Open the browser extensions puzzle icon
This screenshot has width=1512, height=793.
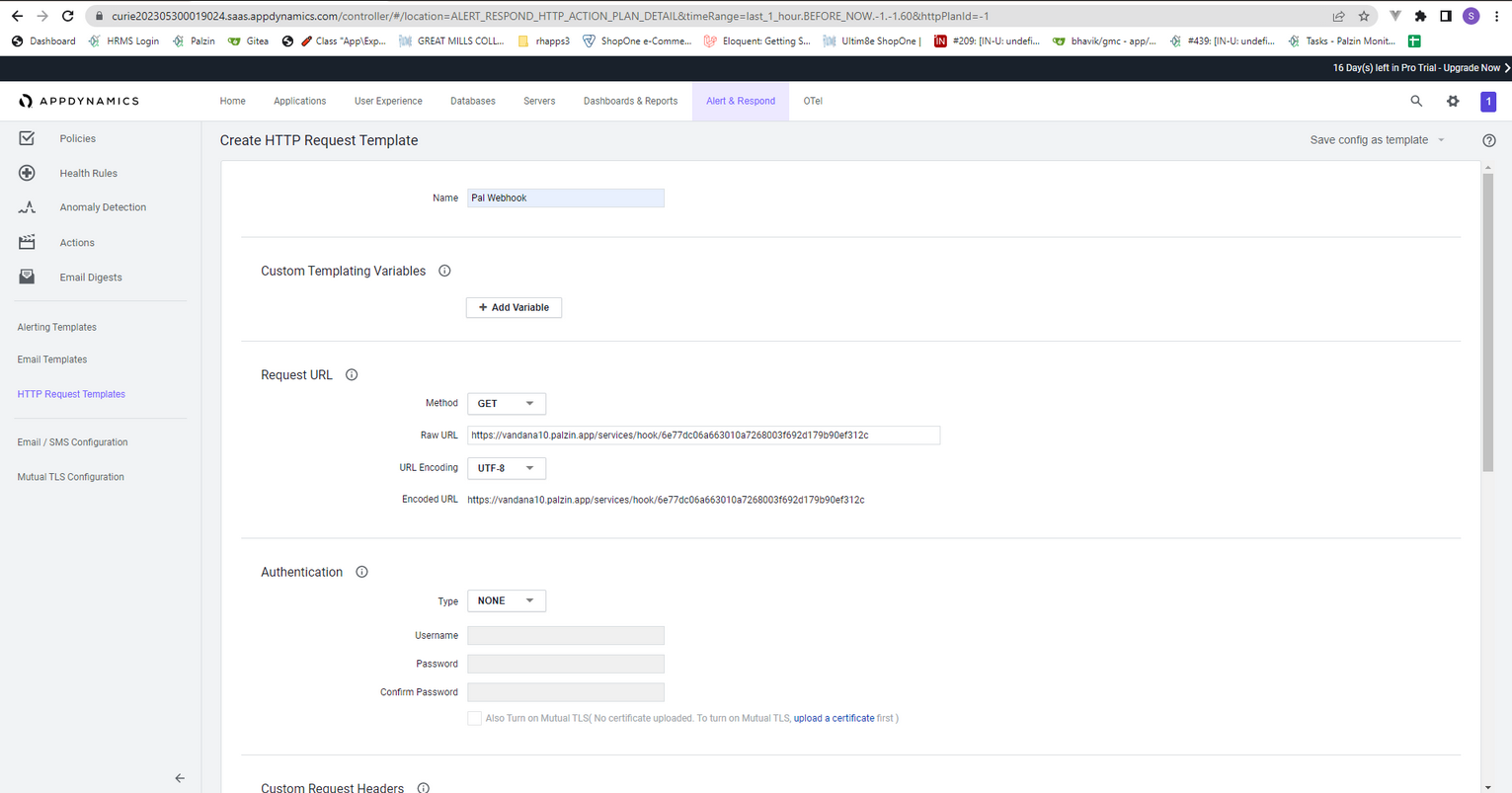click(1420, 16)
